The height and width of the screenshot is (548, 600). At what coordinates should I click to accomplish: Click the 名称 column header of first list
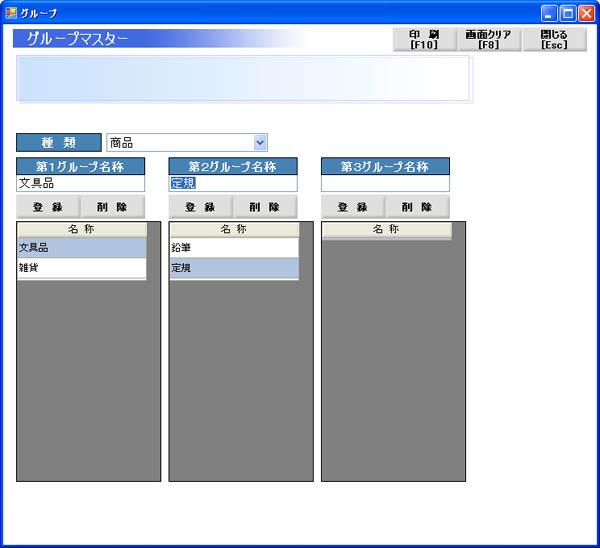pyautogui.click(x=82, y=230)
